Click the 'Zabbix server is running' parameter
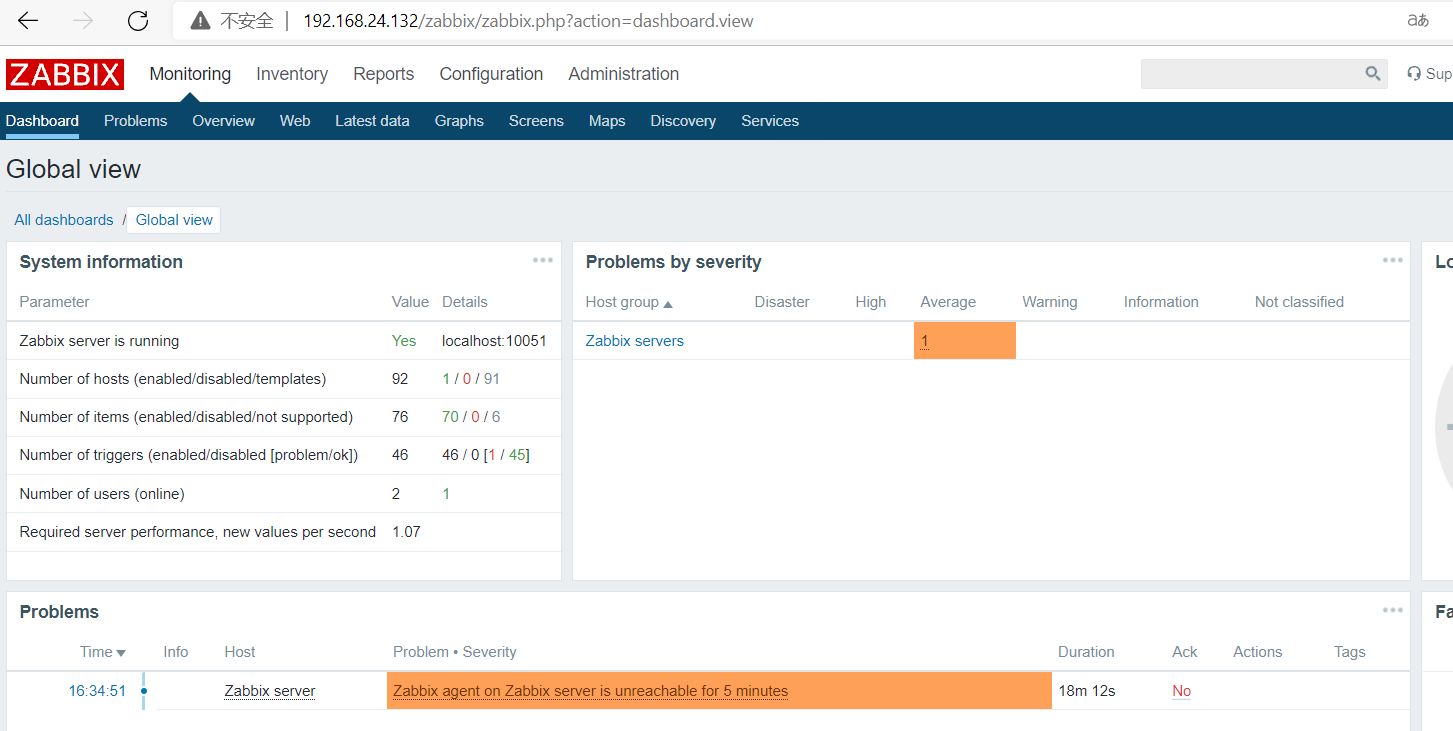Image resolution: width=1453 pixels, height=731 pixels. pos(99,341)
